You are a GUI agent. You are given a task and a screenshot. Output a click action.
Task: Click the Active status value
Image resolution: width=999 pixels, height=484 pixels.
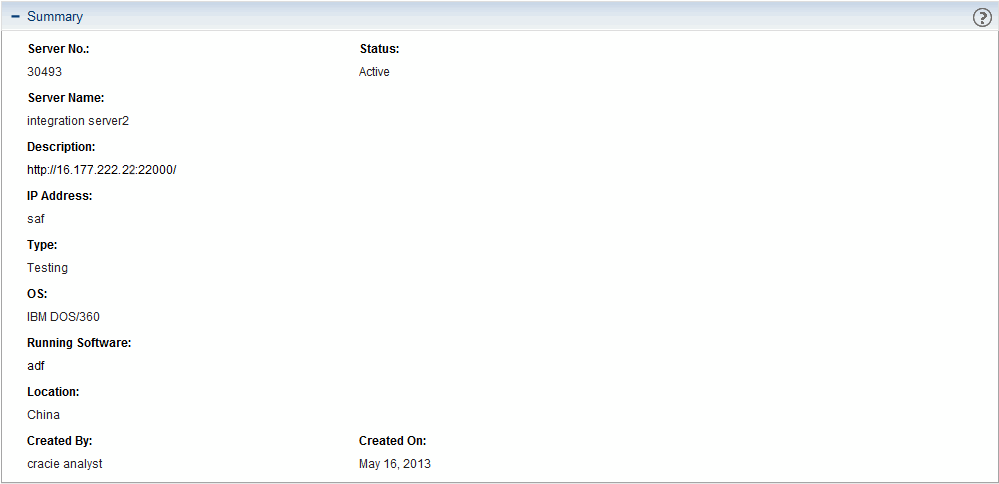(374, 72)
